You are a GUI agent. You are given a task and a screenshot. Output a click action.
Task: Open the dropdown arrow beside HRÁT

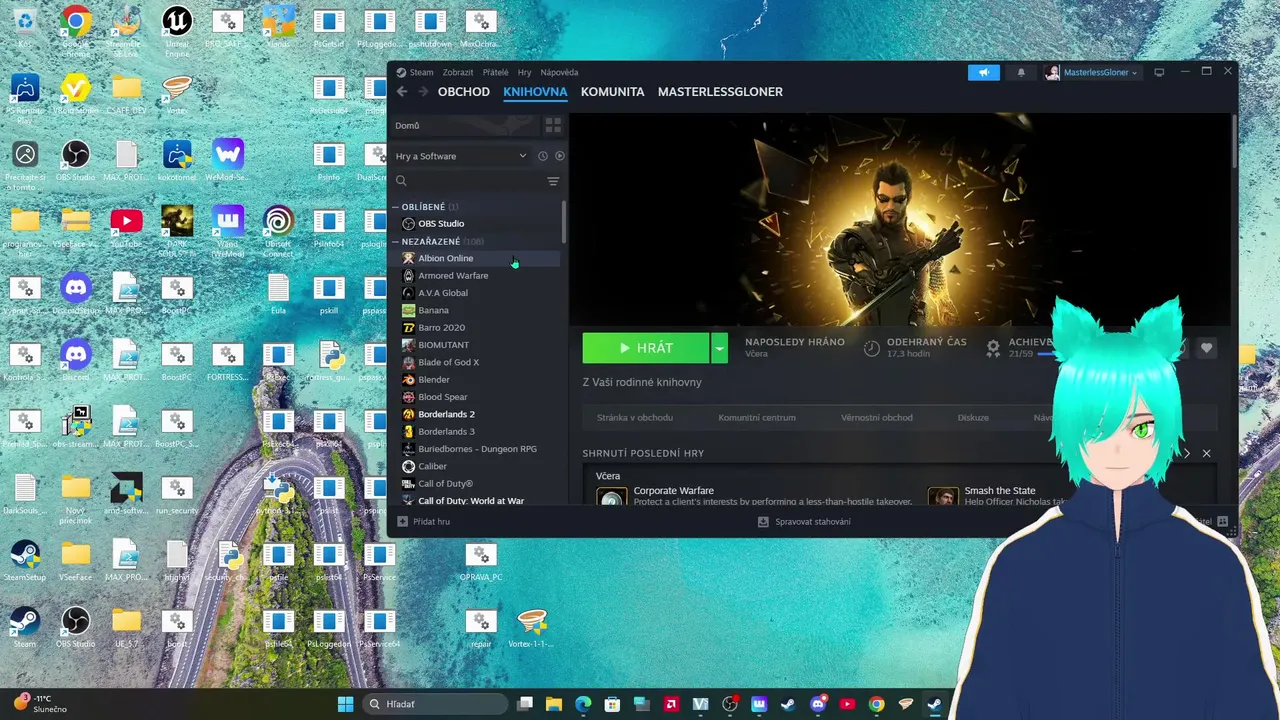coord(720,348)
